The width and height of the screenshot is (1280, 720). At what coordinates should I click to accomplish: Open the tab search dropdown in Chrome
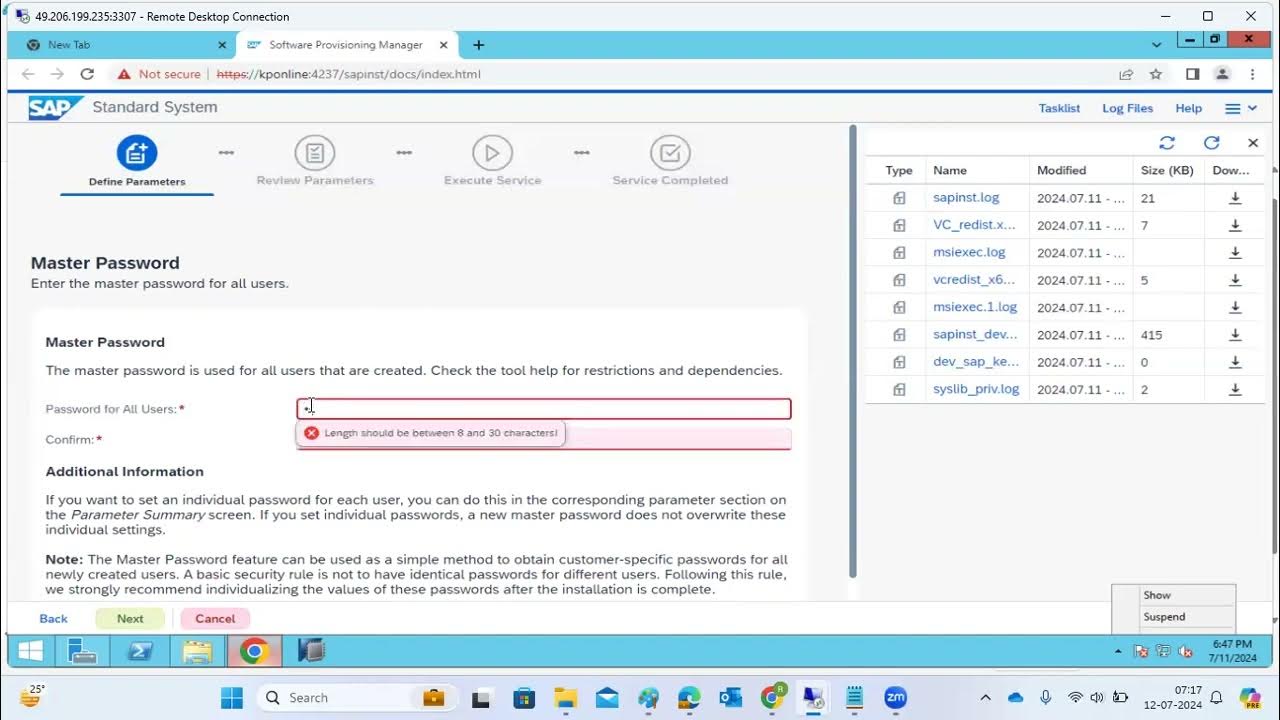click(1157, 45)
